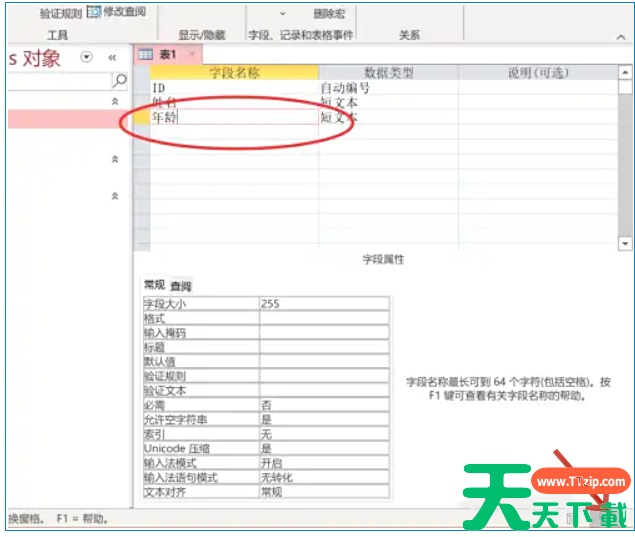
Task: Click the 工具 ribbon group label
Action: coord(58,35)
